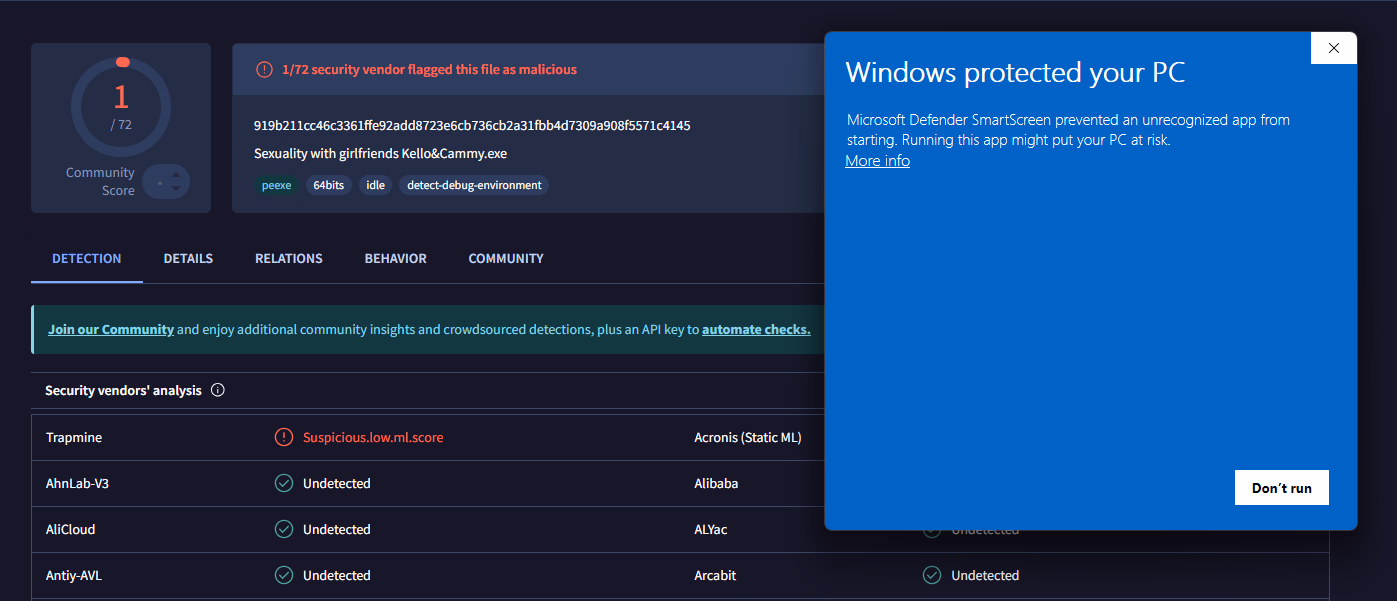The width and height of the screenshot is (1397, 601).
Task: Downvote the community score with down arrow
Action: pyautogui.click(x=176, y=188)
